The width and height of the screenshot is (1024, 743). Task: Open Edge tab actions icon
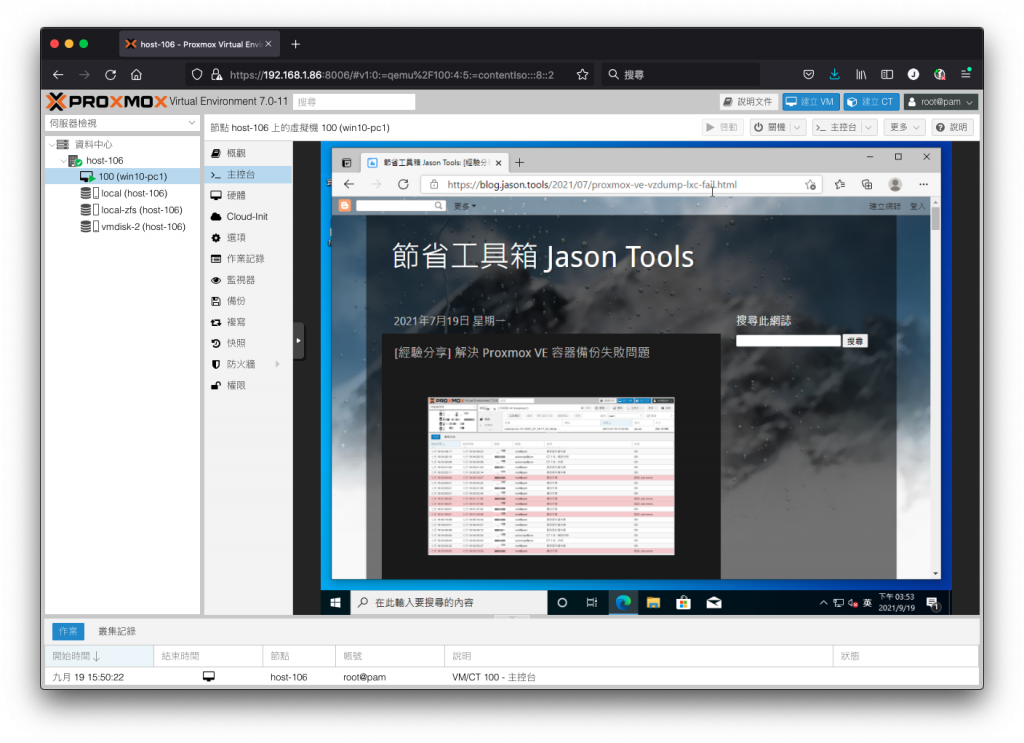[x=347, y=163]
